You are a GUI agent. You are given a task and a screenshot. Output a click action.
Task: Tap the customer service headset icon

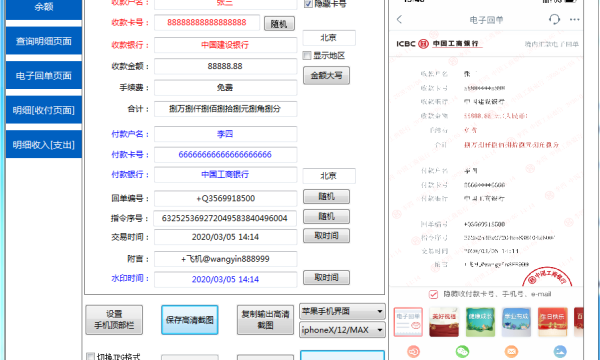coord(554,19)
